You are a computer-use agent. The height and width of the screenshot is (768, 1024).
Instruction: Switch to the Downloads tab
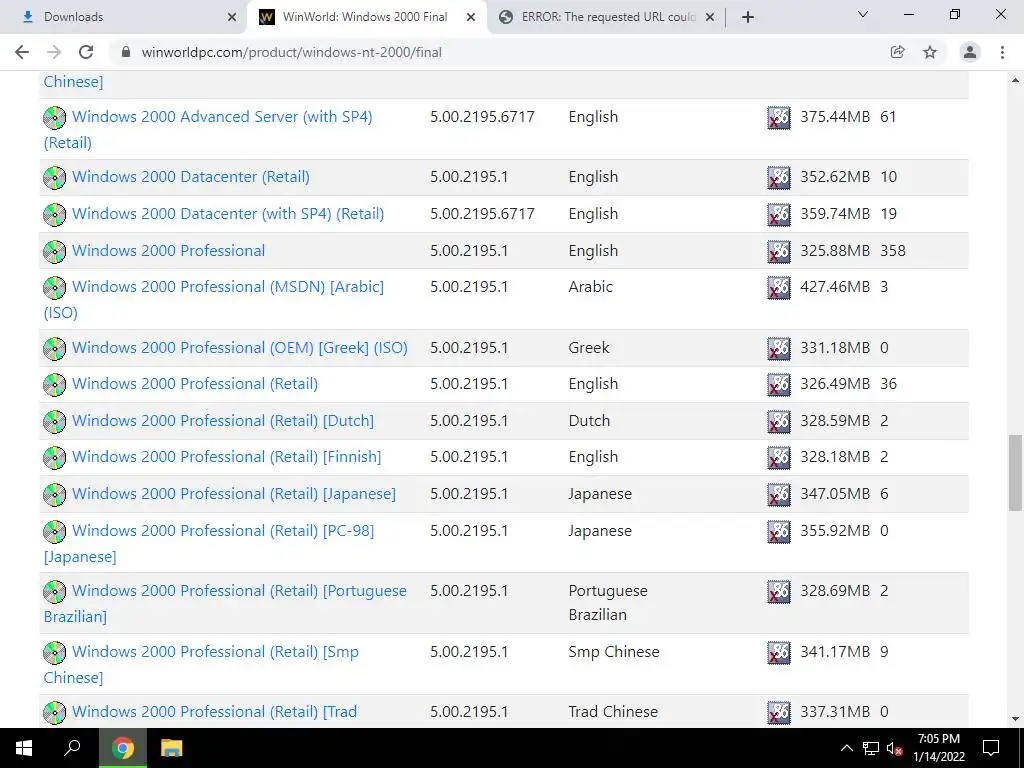coord(124,17)
